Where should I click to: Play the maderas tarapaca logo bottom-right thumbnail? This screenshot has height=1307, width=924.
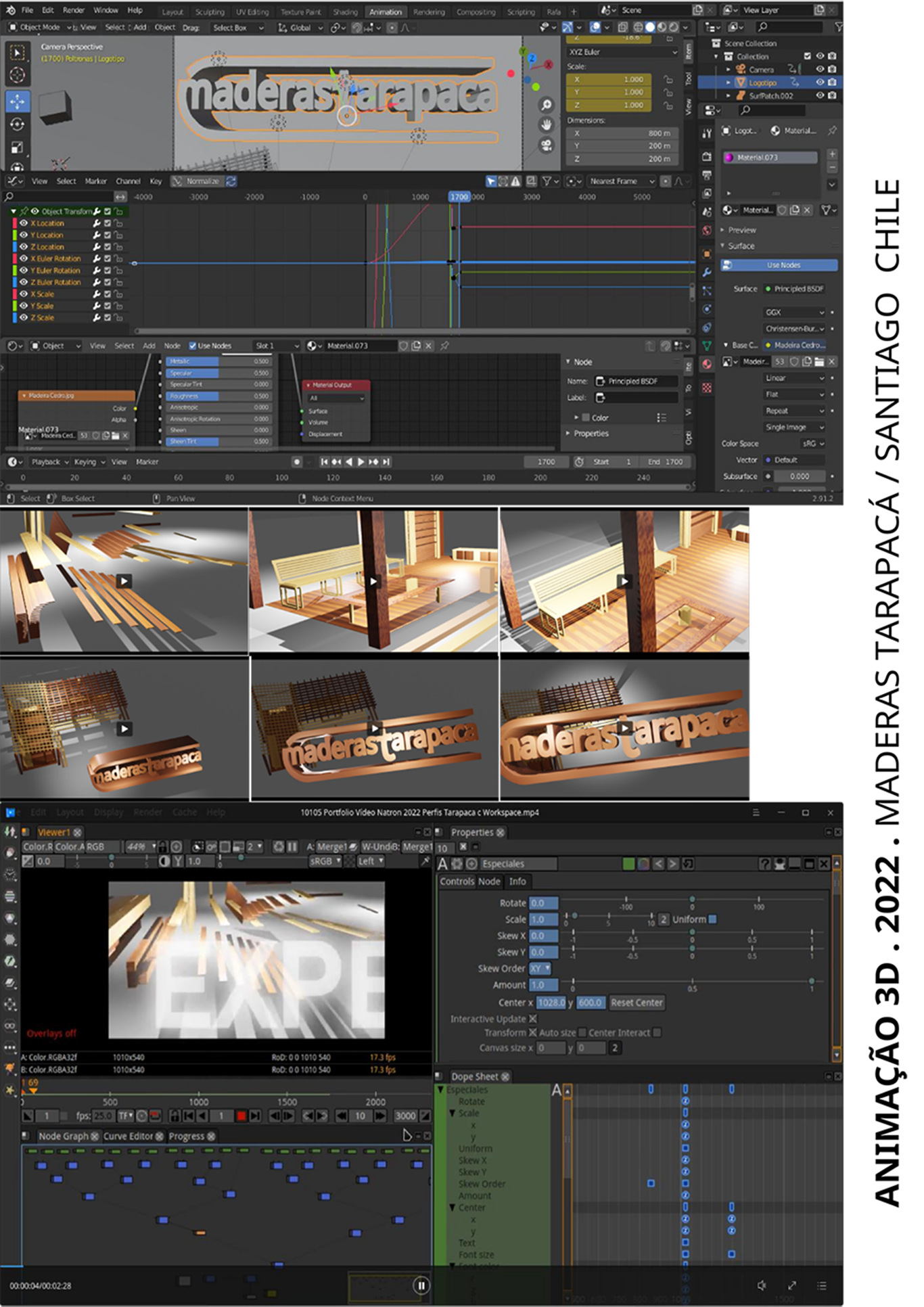(x=624, y=729)
